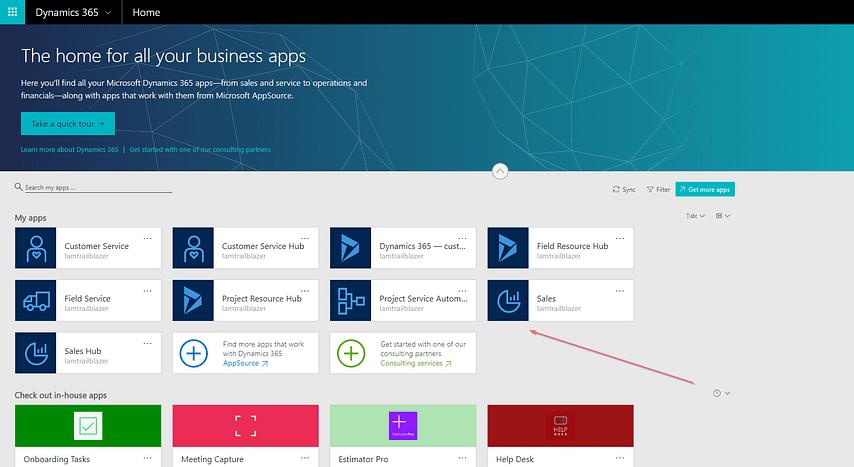Click Take a quick tour button
Screen dimensions: 854x467
tap(68, 124)
